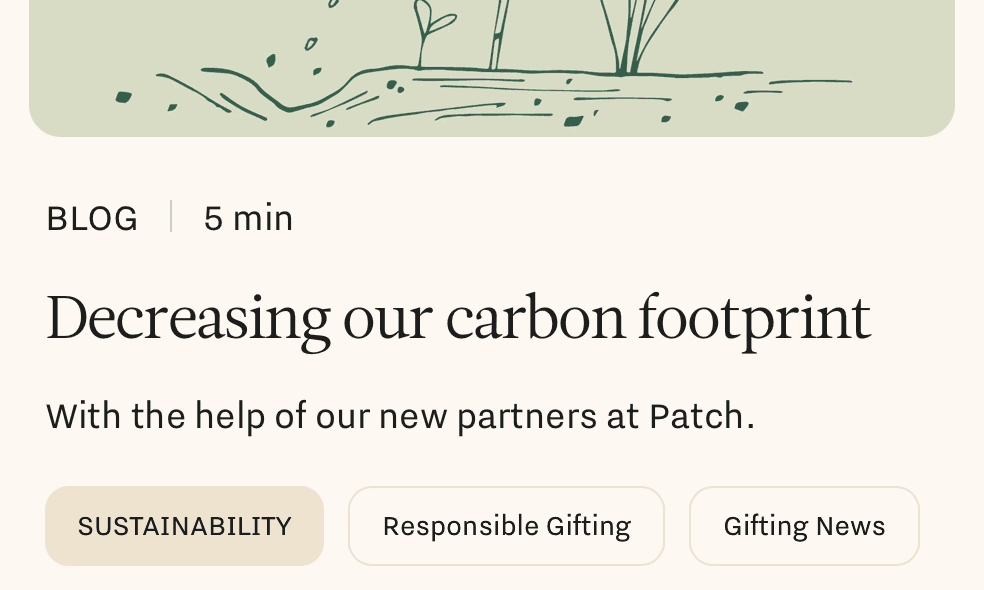Click the word Decreasing in the headline
The height and width of the screenshot is (590, 984).
[187, 319]
